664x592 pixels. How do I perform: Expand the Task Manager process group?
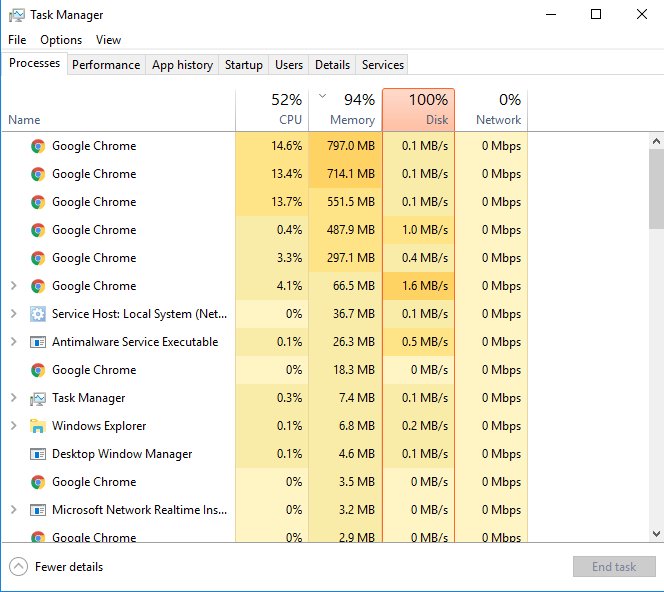pos(14,397)
